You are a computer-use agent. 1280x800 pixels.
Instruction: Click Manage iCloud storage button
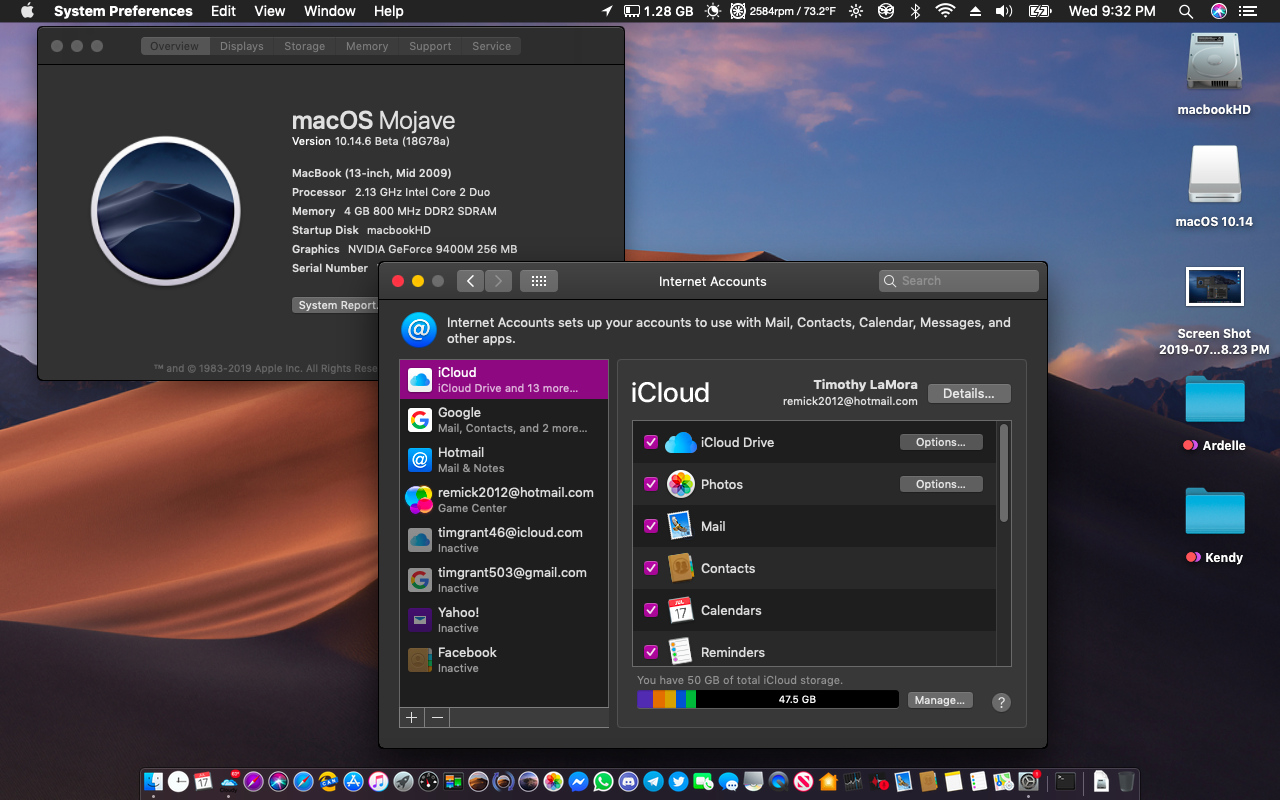[939, 700]
